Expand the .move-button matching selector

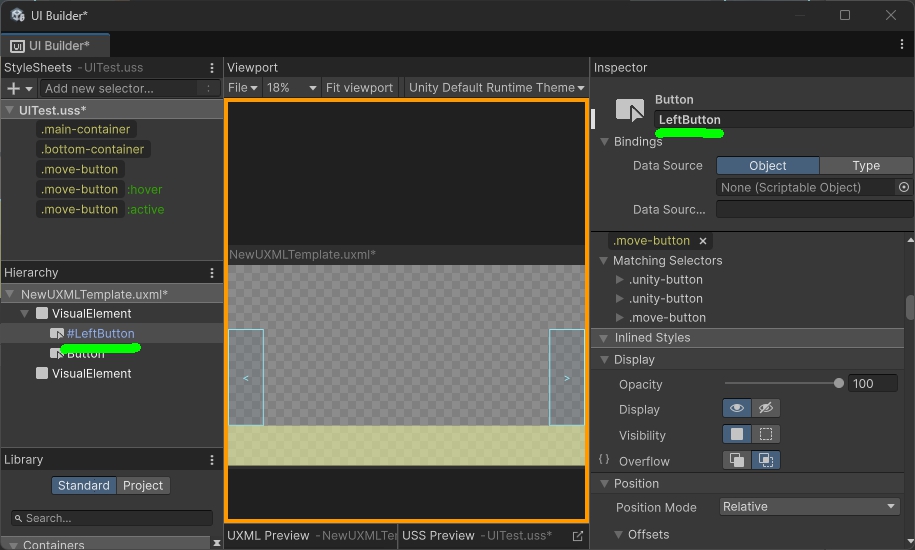coord(620,317)
